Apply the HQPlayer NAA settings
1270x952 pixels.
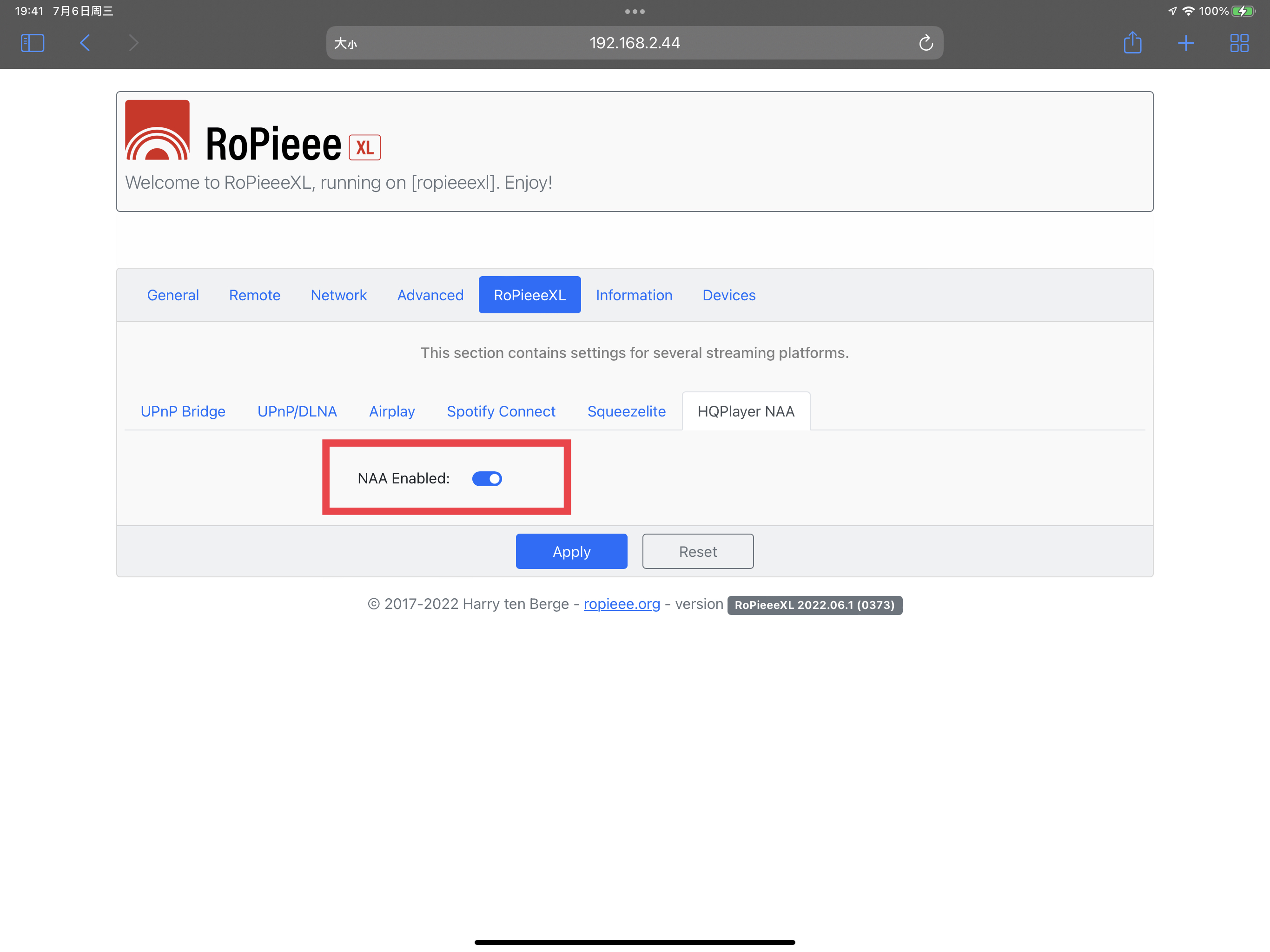(571, 551)
